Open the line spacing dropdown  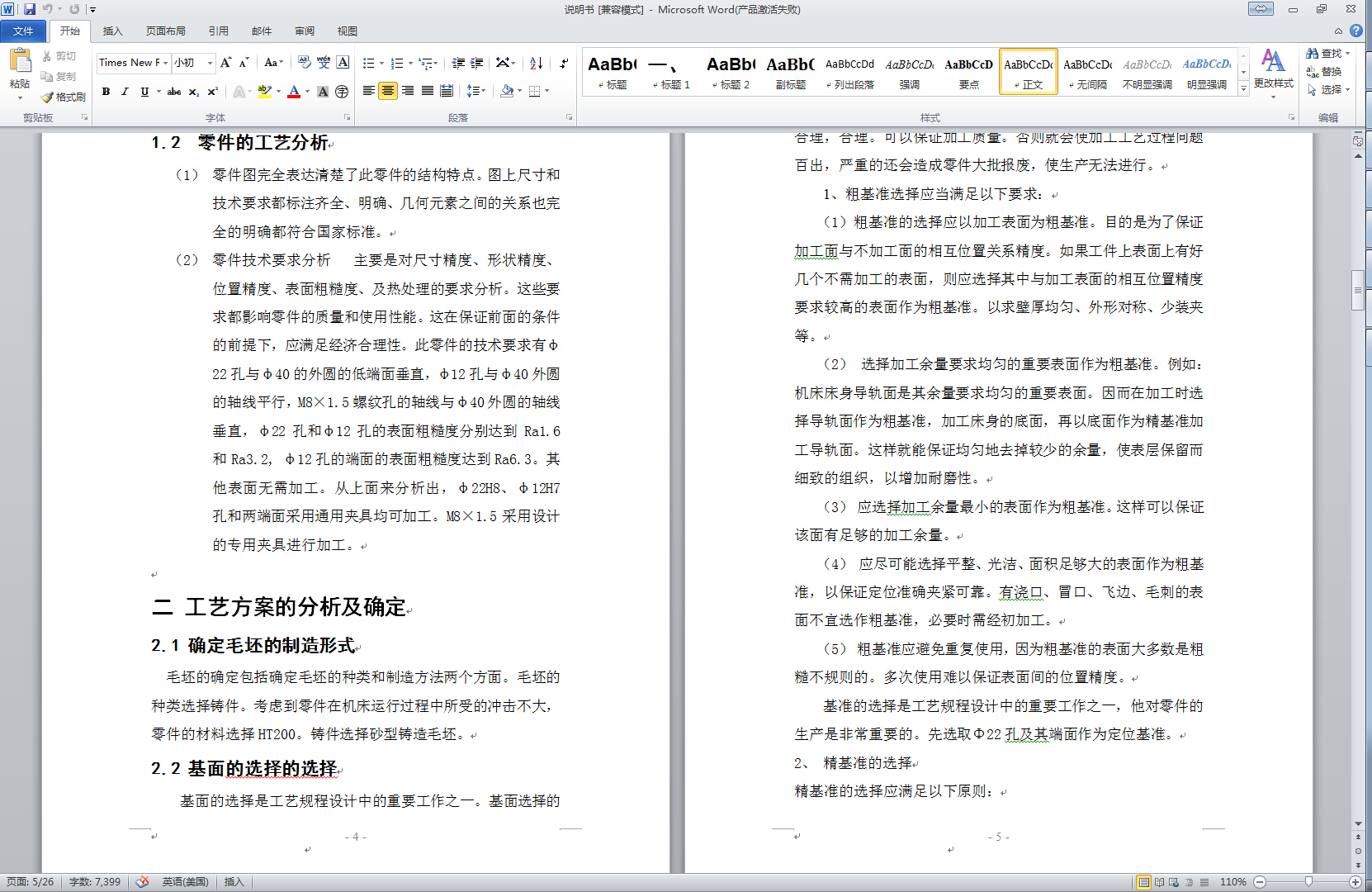click(x=476, y=91)
